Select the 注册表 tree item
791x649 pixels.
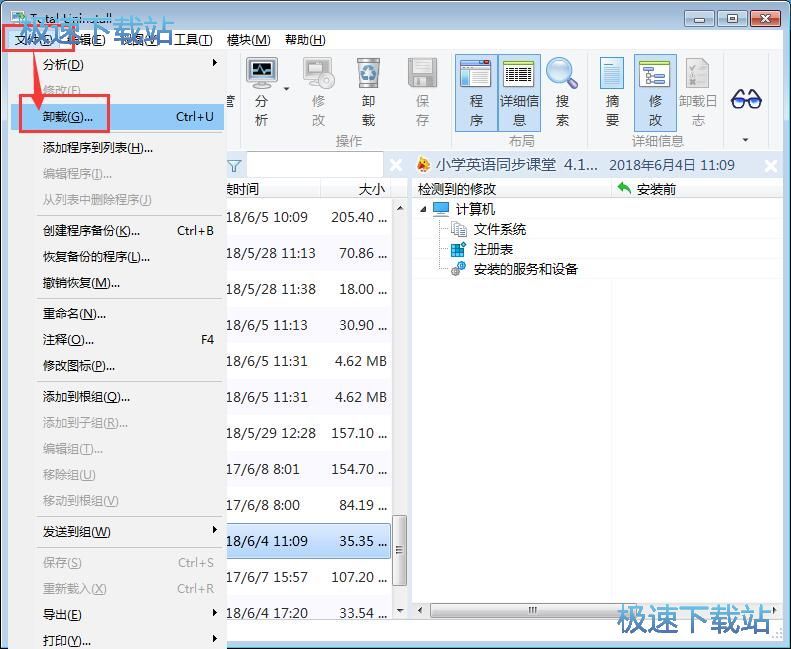pos(493,249)
